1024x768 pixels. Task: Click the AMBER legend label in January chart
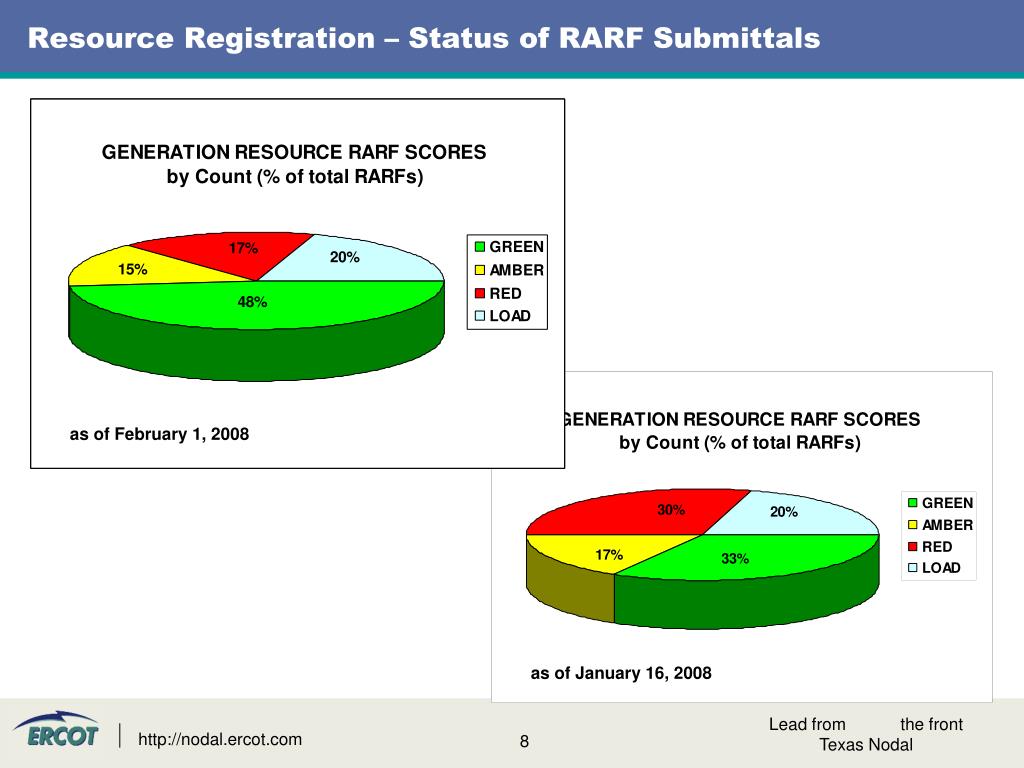click(948, 525)
